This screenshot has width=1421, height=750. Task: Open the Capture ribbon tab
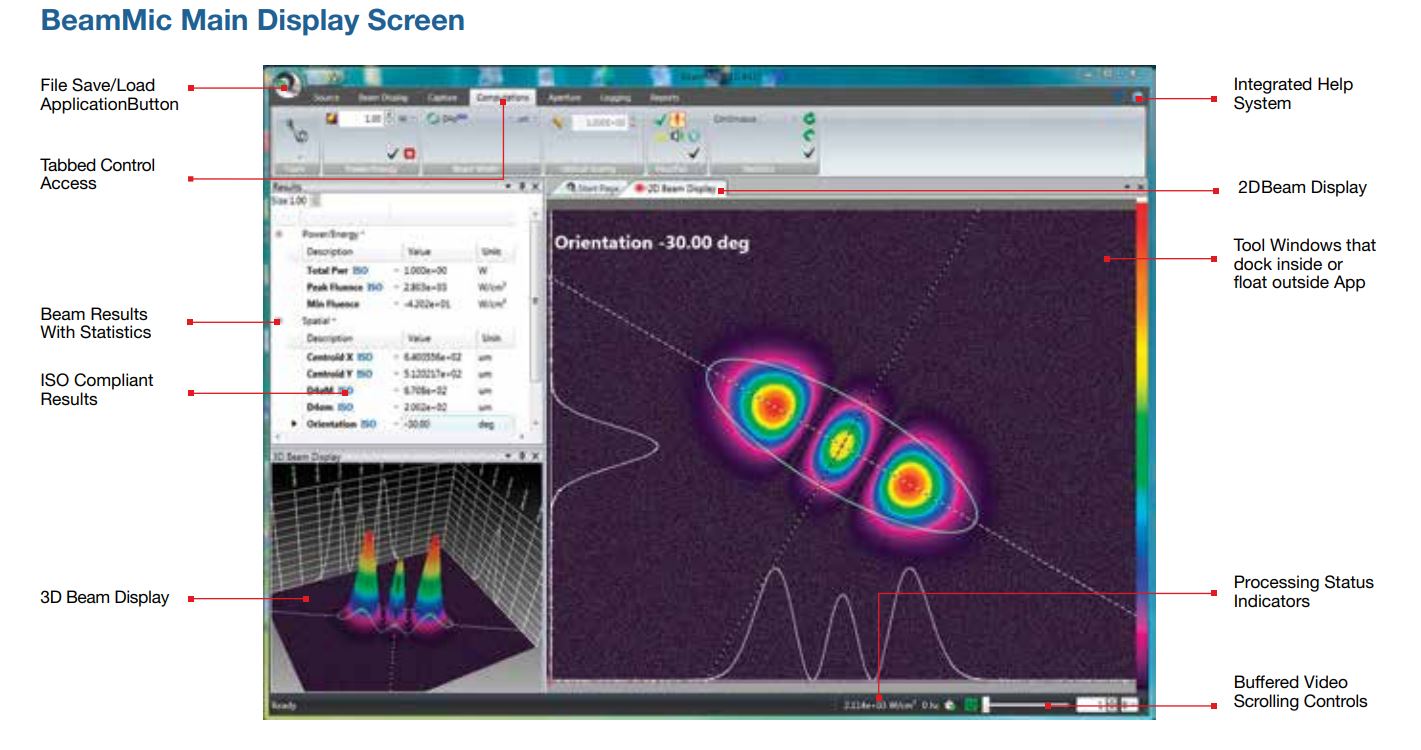(x=442, y=98)
